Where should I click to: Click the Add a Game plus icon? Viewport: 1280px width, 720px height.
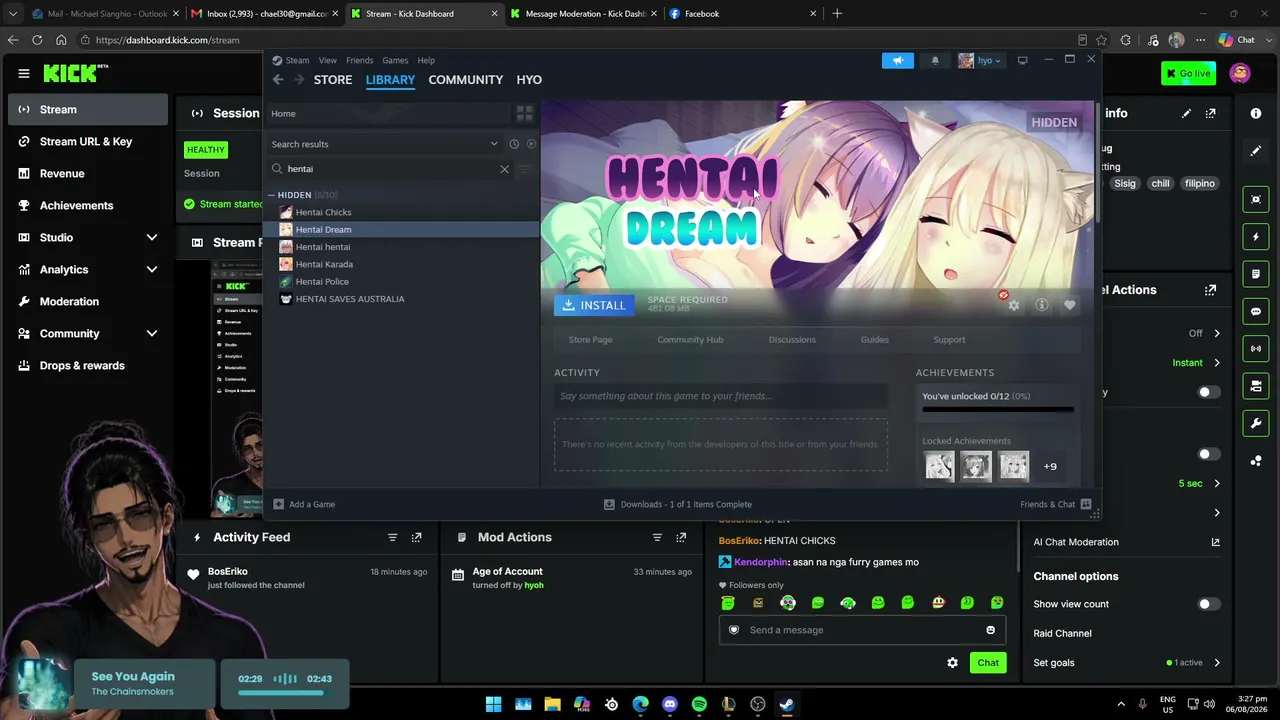click(279, 504)
